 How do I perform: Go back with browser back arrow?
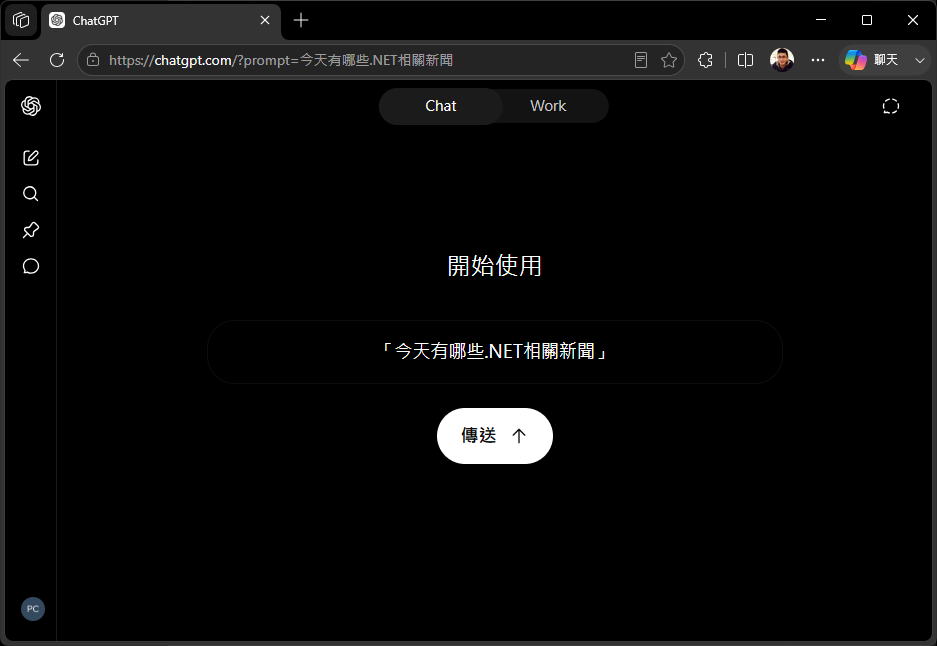click(21, 60)
